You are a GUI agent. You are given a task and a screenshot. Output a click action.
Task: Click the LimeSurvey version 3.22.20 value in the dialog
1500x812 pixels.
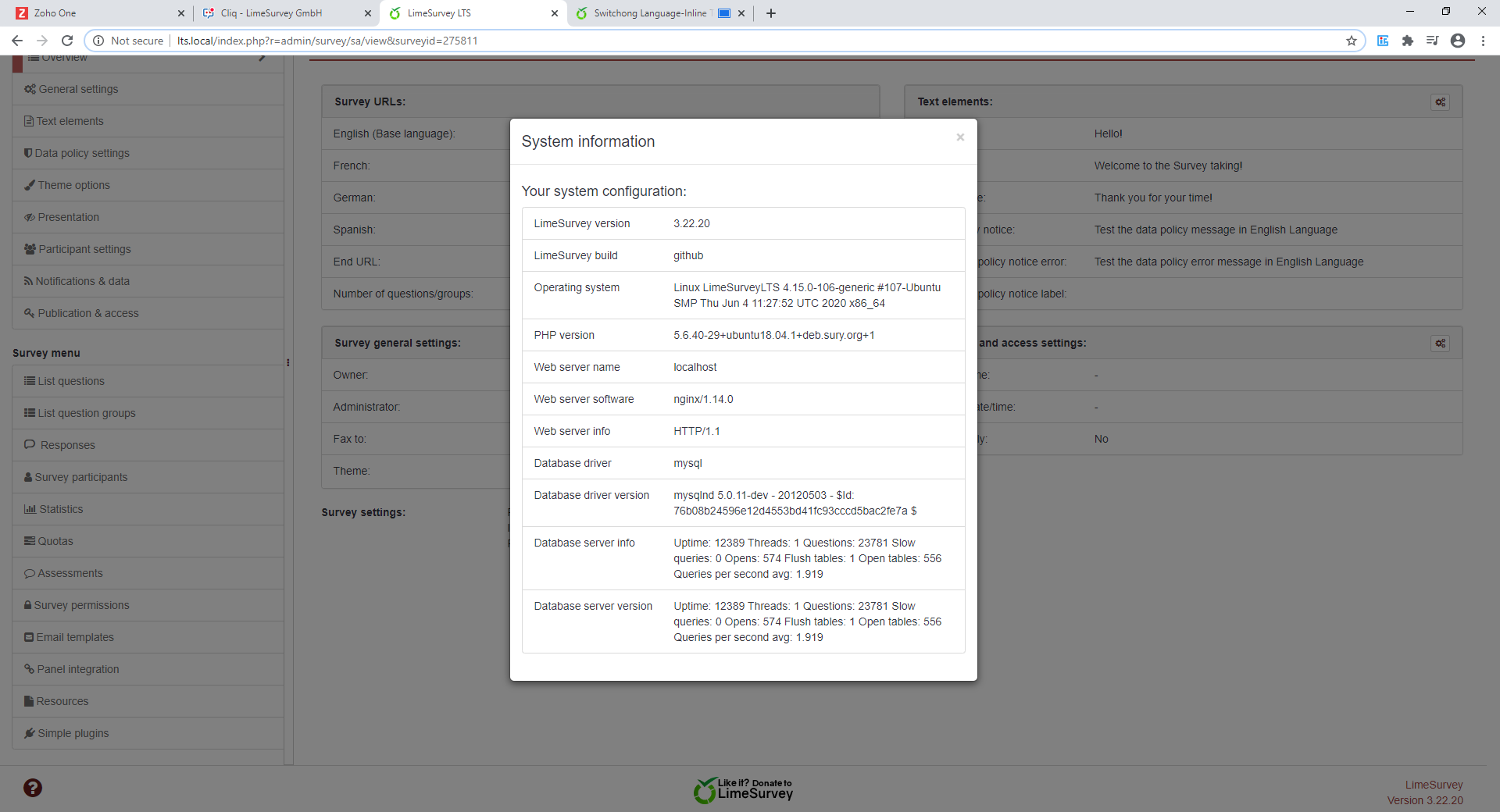[x=691, y=223]
